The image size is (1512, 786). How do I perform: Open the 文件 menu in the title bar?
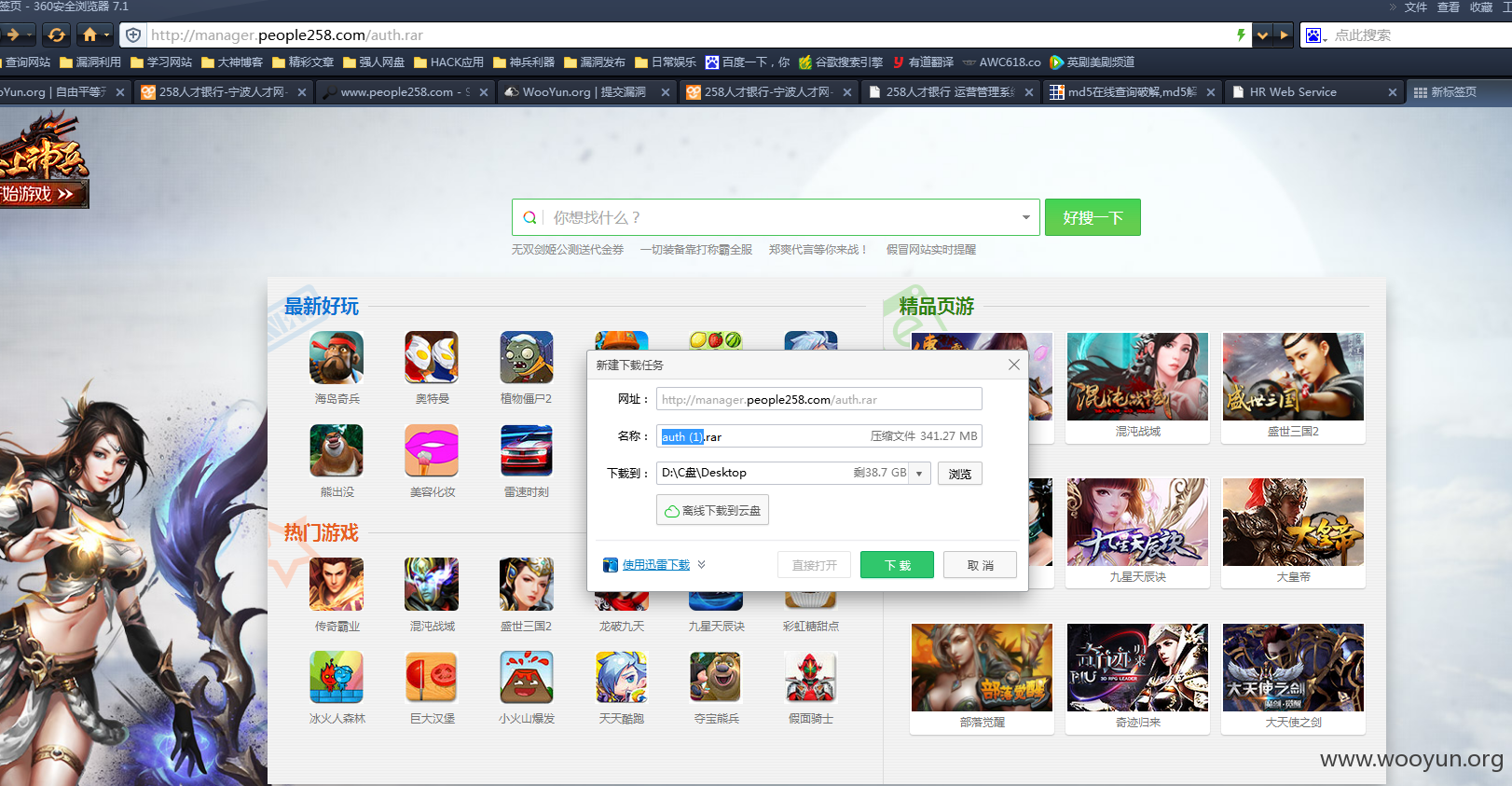[1415, 7]
